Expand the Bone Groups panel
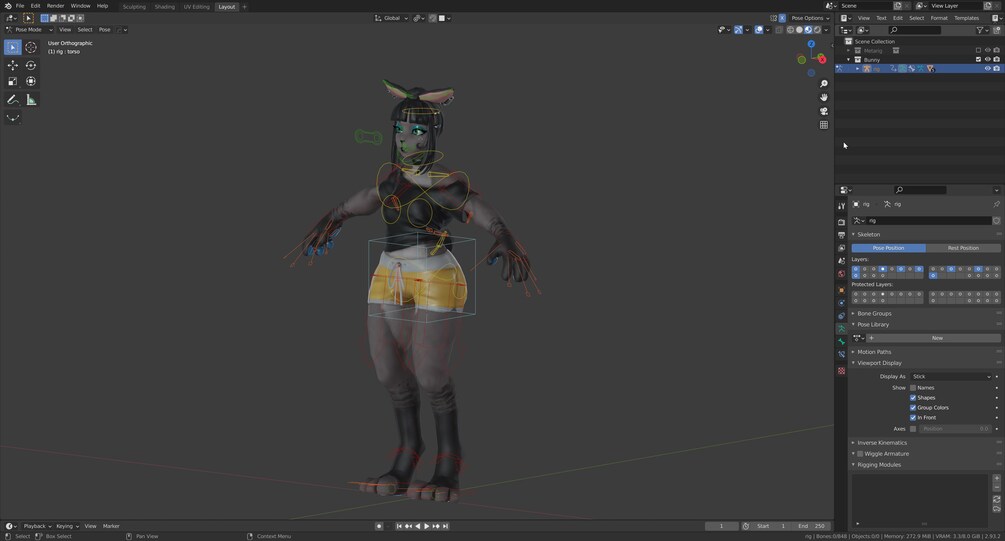1005x541 pixels. [874, 313]
